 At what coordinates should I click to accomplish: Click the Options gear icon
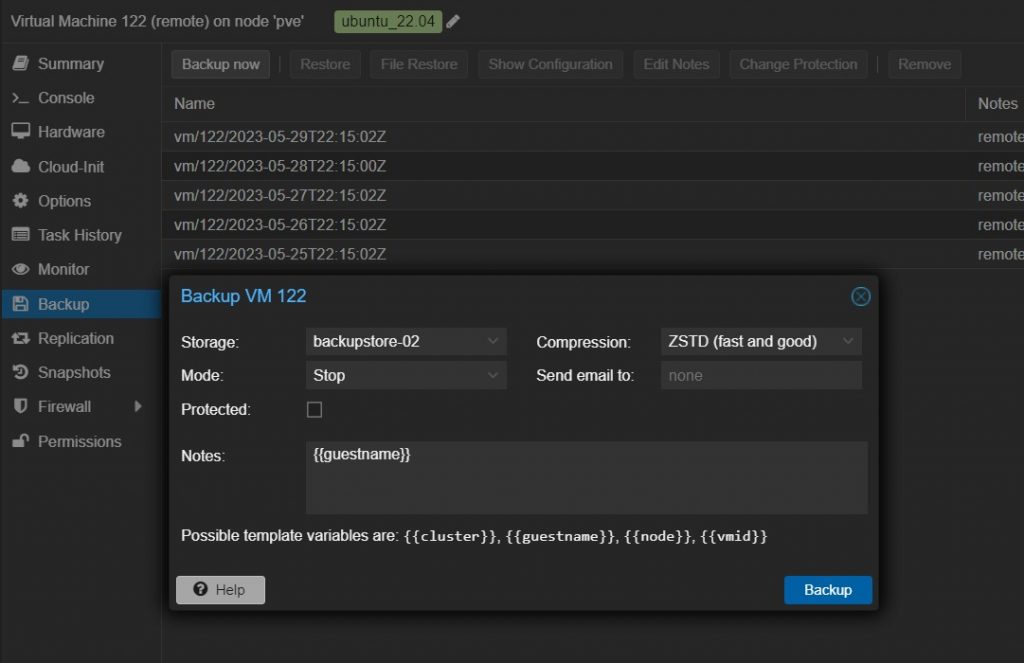click(20, 201)
